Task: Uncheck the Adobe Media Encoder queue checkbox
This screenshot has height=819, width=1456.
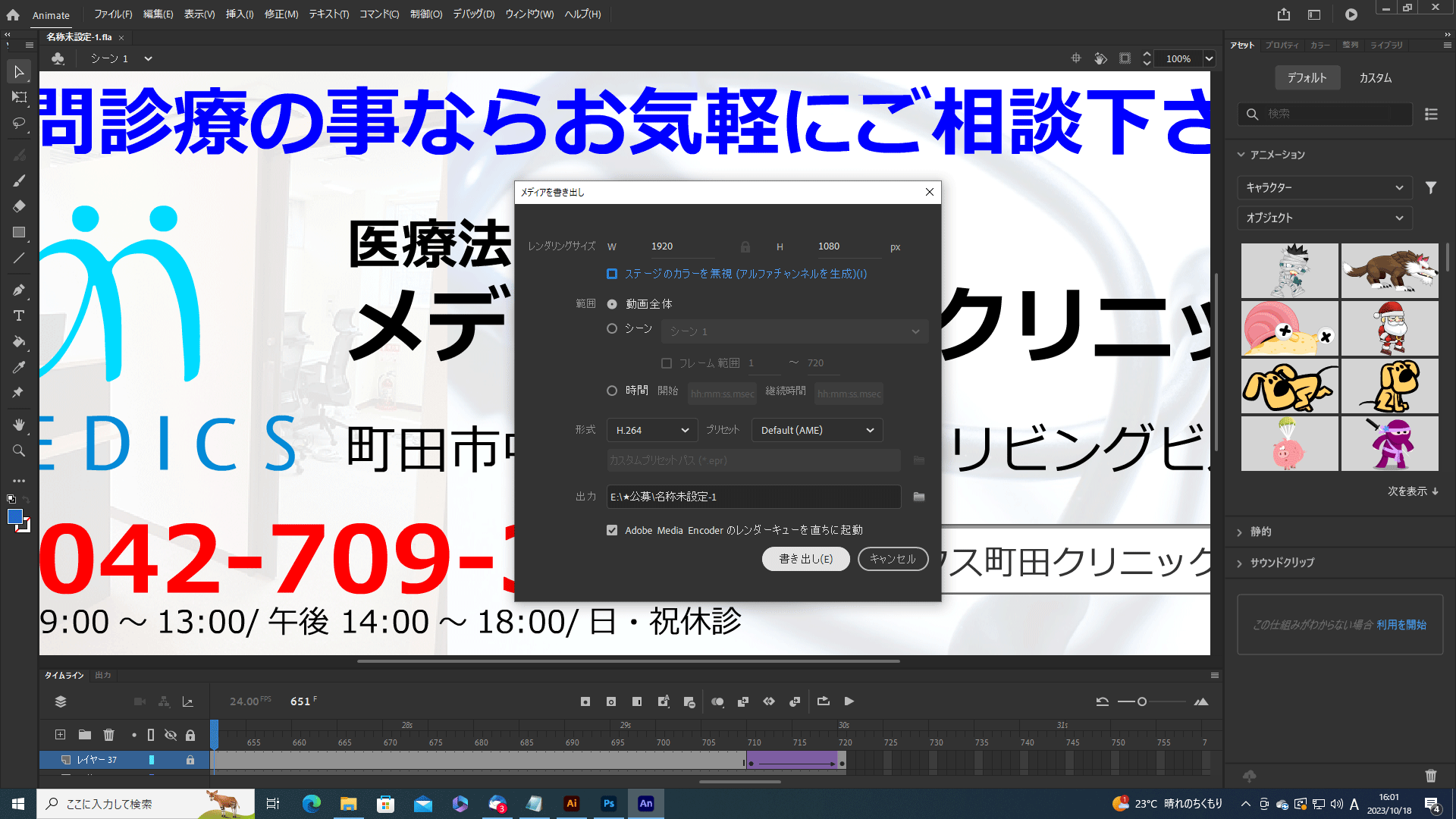Action: coord(612,530)
